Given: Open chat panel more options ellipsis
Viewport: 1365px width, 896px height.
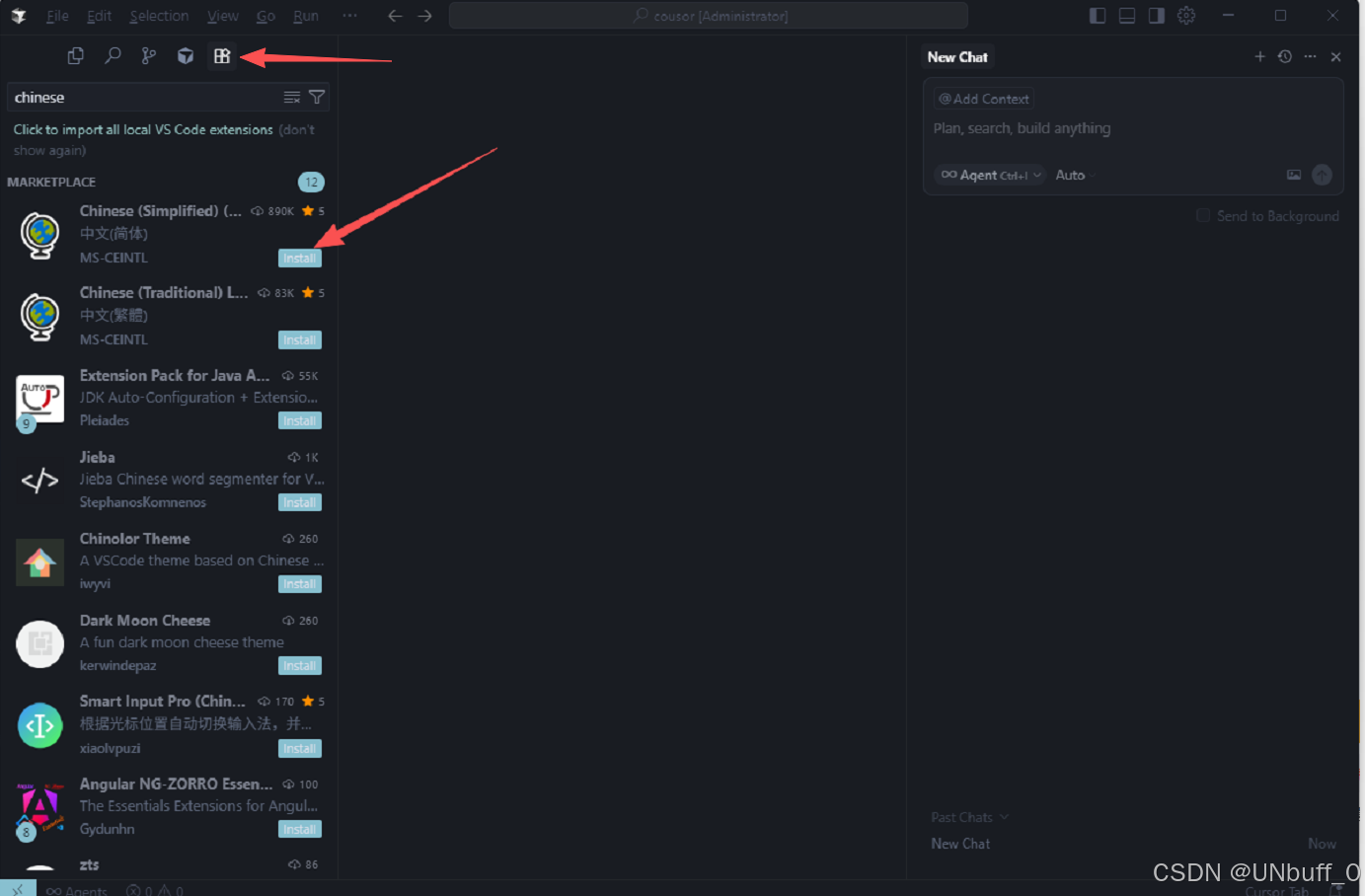Looking at the screenshot, I should (1310, 57).
